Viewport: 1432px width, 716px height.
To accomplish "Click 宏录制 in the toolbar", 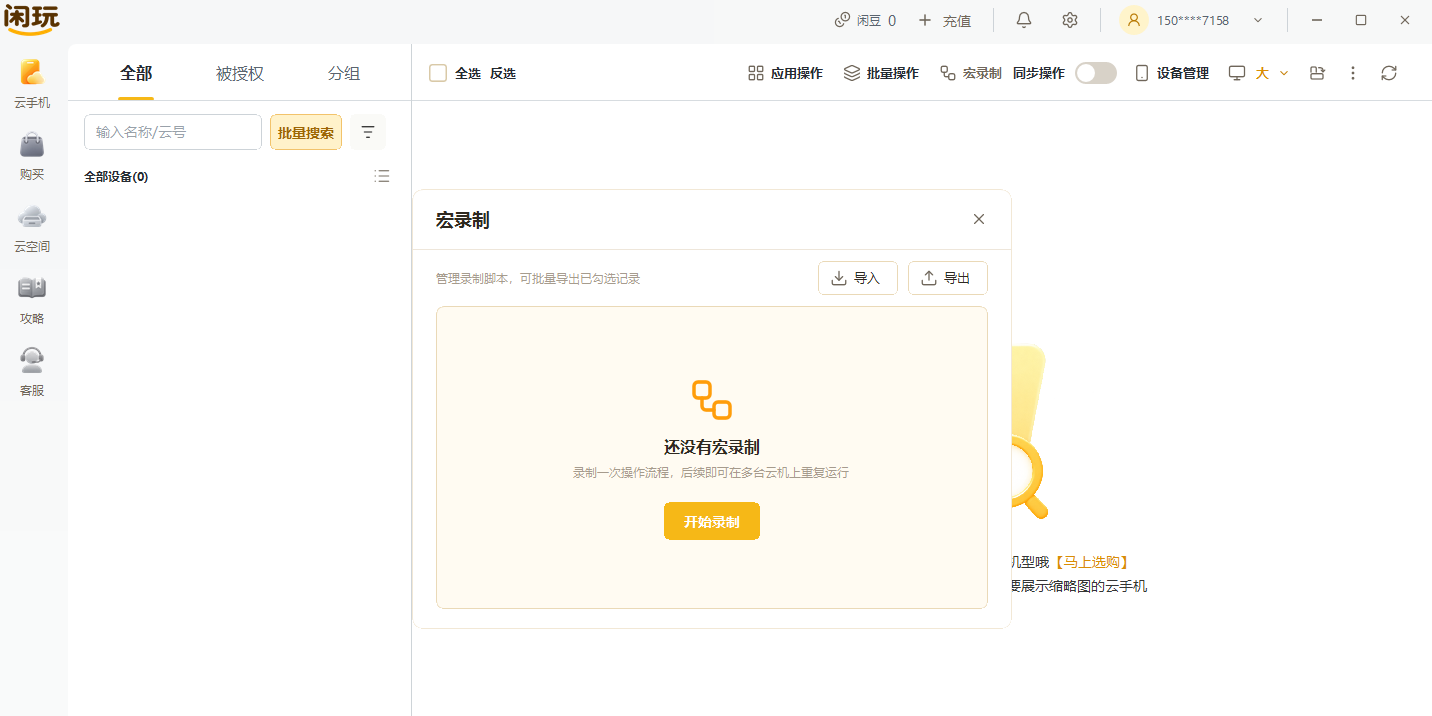I will point(970,73).
